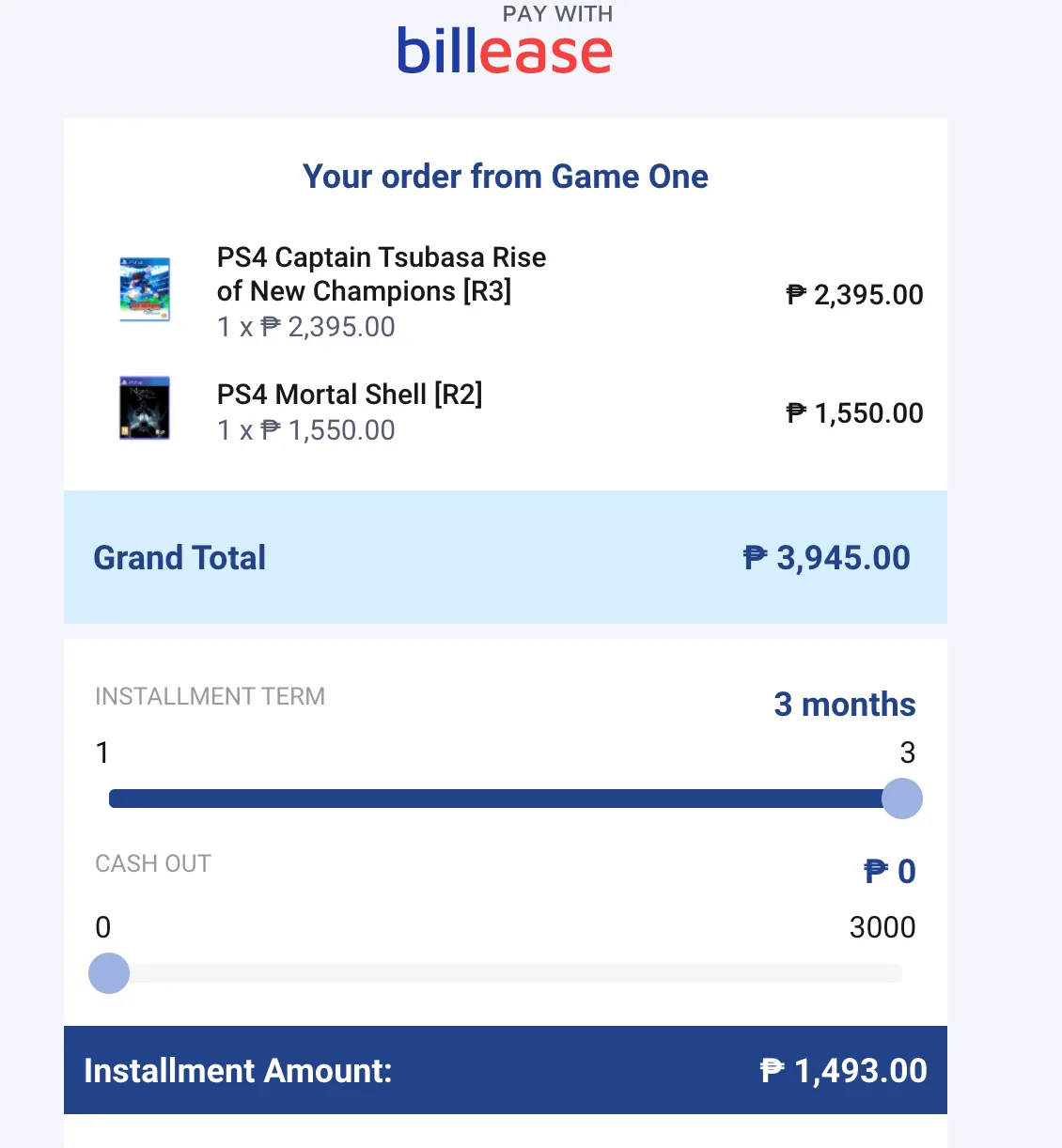Click the billease logo at the top
Image resolution: width=1062 pixels, height=1148 pixels.
(505, 51)
